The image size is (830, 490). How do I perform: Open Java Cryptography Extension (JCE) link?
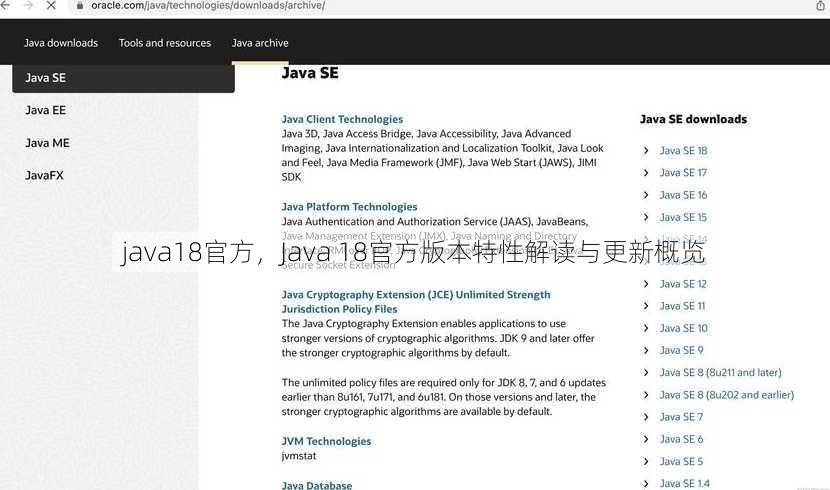(x=416, y=302)
